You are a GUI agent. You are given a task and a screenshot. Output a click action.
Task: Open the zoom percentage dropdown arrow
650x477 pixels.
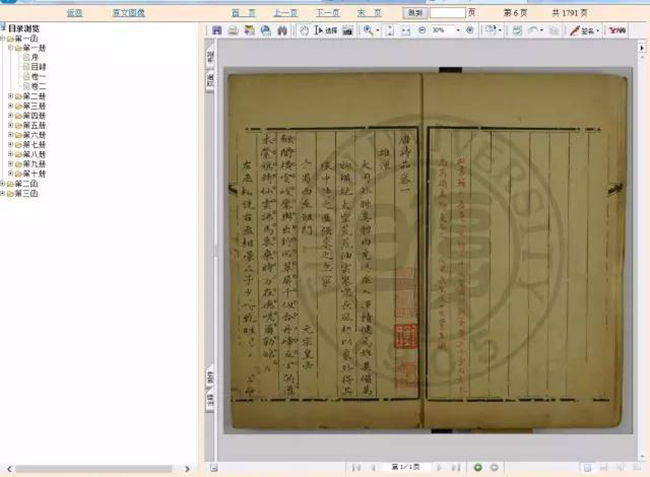[458, 30]
